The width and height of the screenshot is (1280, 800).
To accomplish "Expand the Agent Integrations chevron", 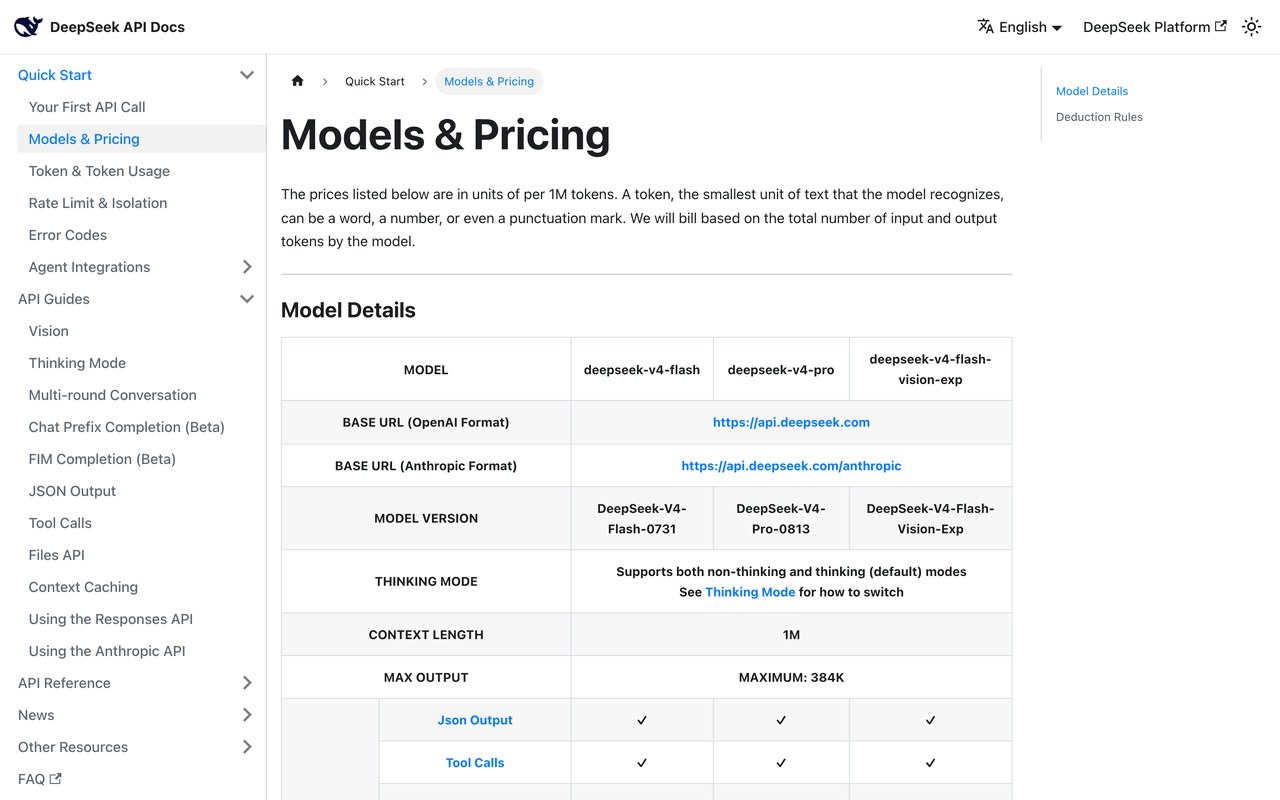I will click(247, 267).
